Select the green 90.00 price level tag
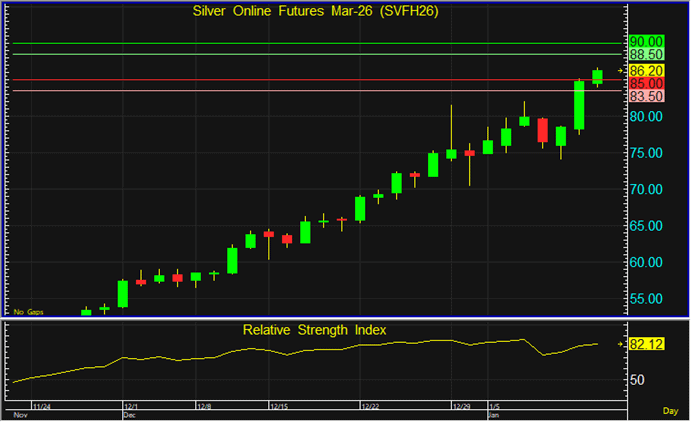 point(645,40)
